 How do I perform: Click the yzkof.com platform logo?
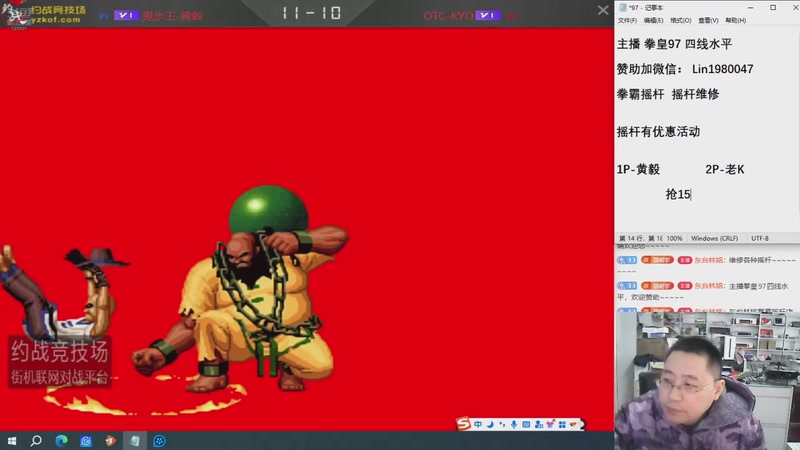tap(43, 14)
